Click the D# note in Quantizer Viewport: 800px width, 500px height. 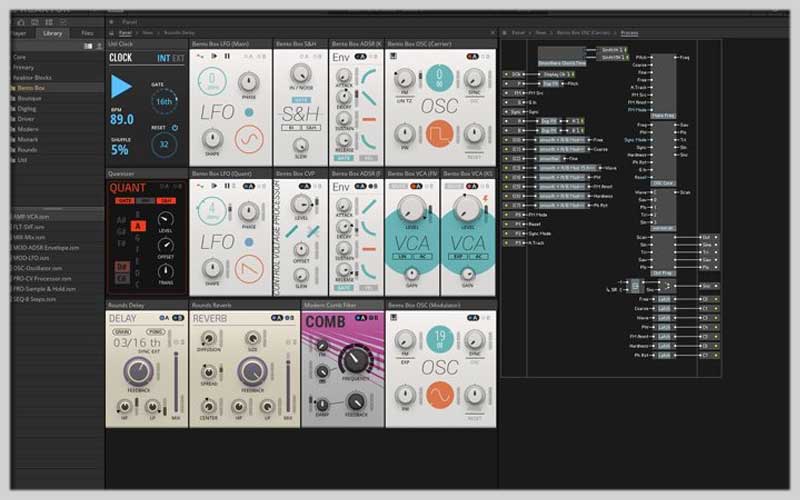[x=122, y=267]
